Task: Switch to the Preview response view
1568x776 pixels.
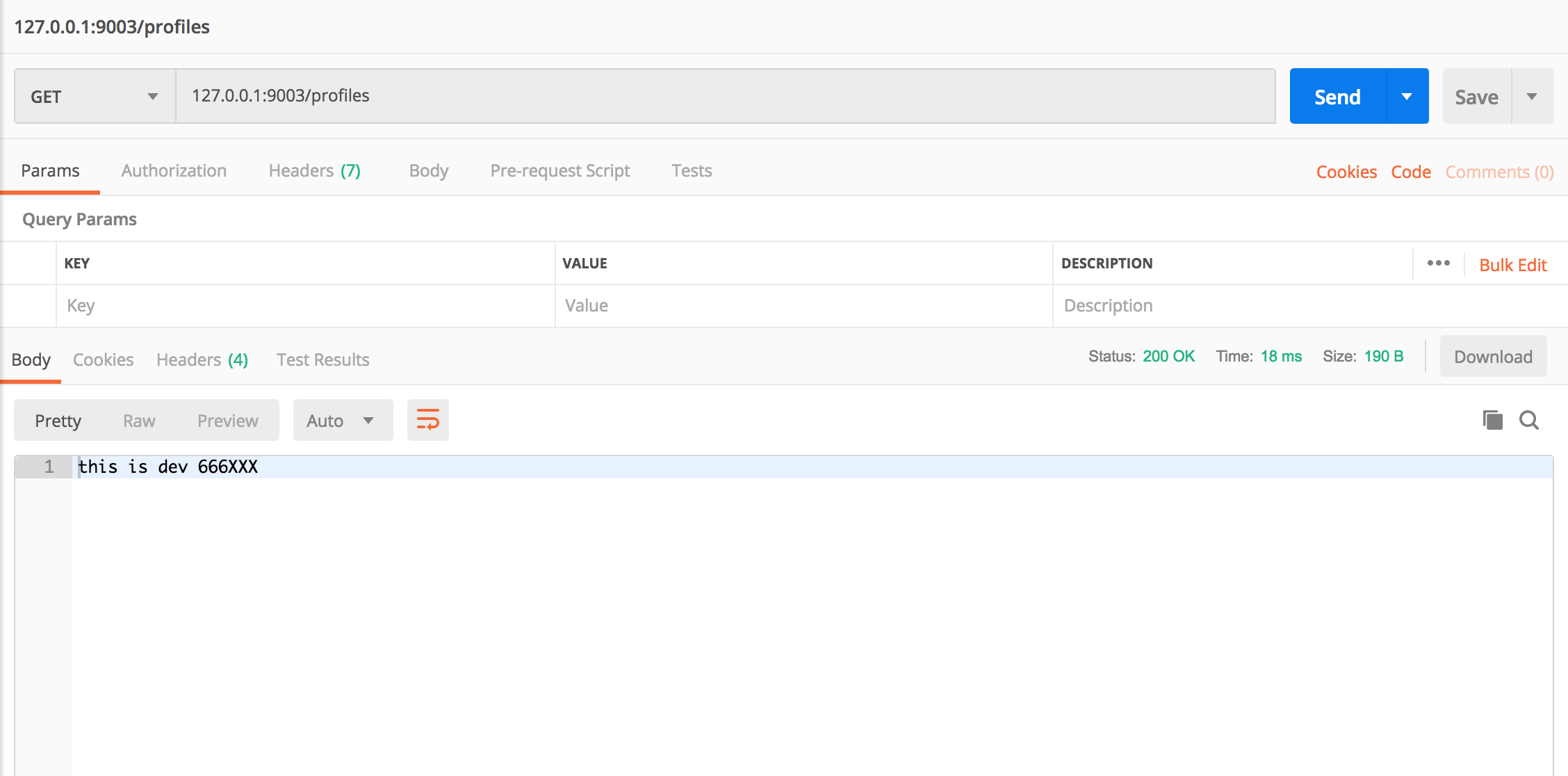Action: tap(227, 421)
